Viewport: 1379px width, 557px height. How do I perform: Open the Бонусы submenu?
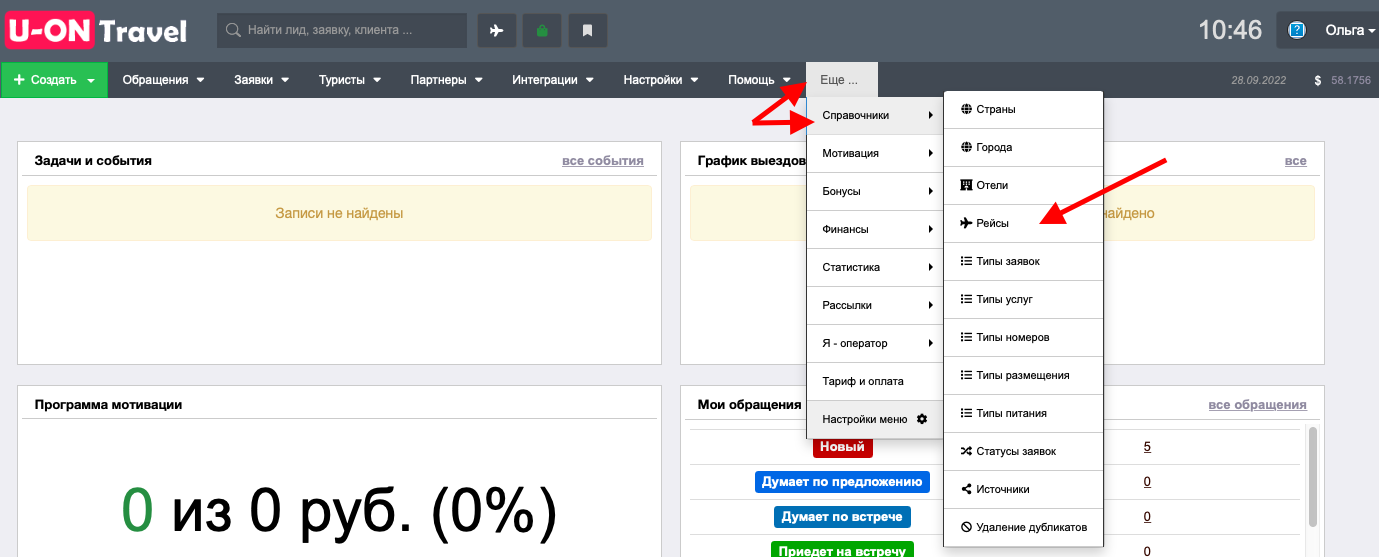click(875, 191)
